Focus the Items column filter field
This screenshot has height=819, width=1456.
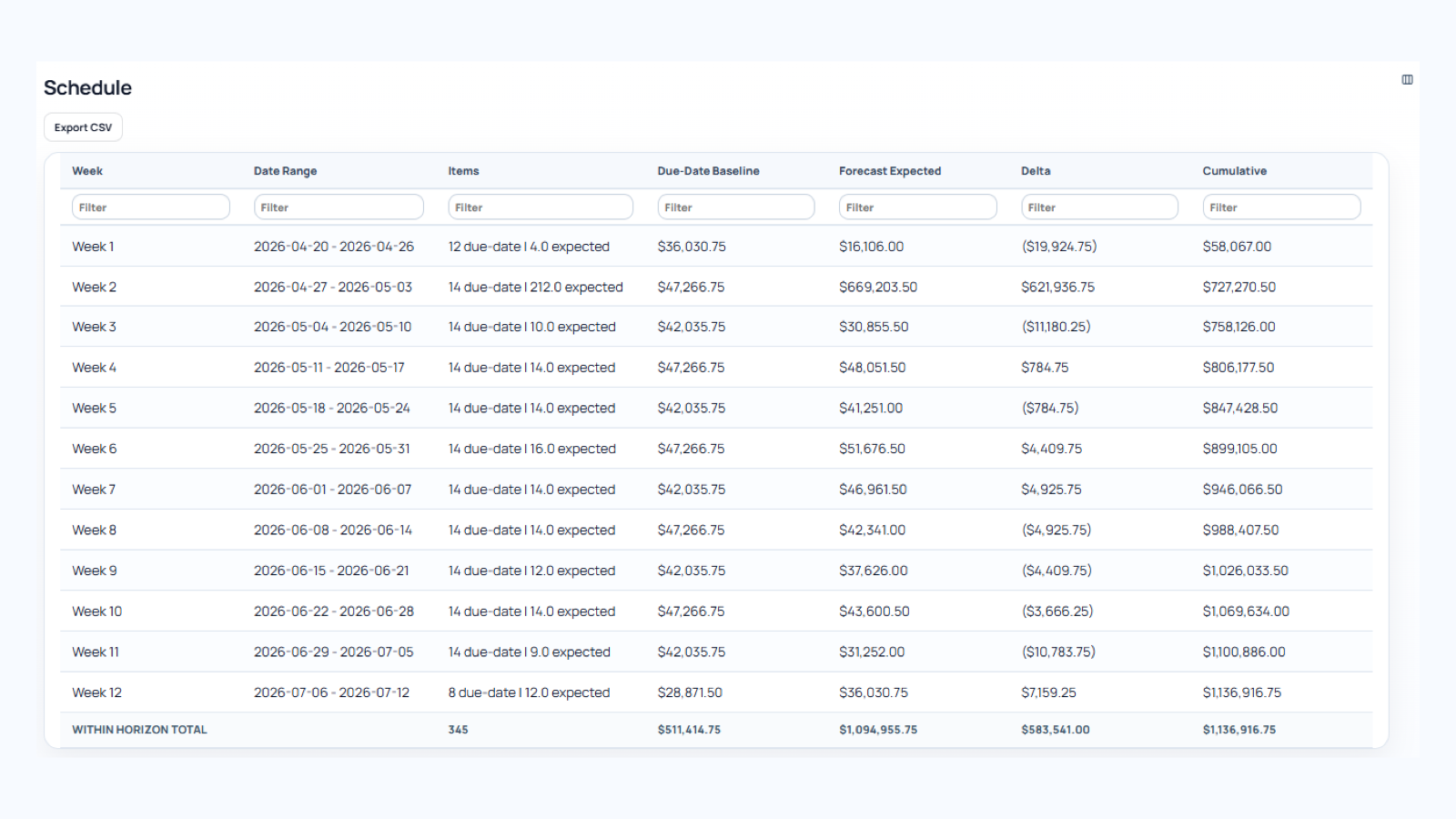tap(541, 207)
